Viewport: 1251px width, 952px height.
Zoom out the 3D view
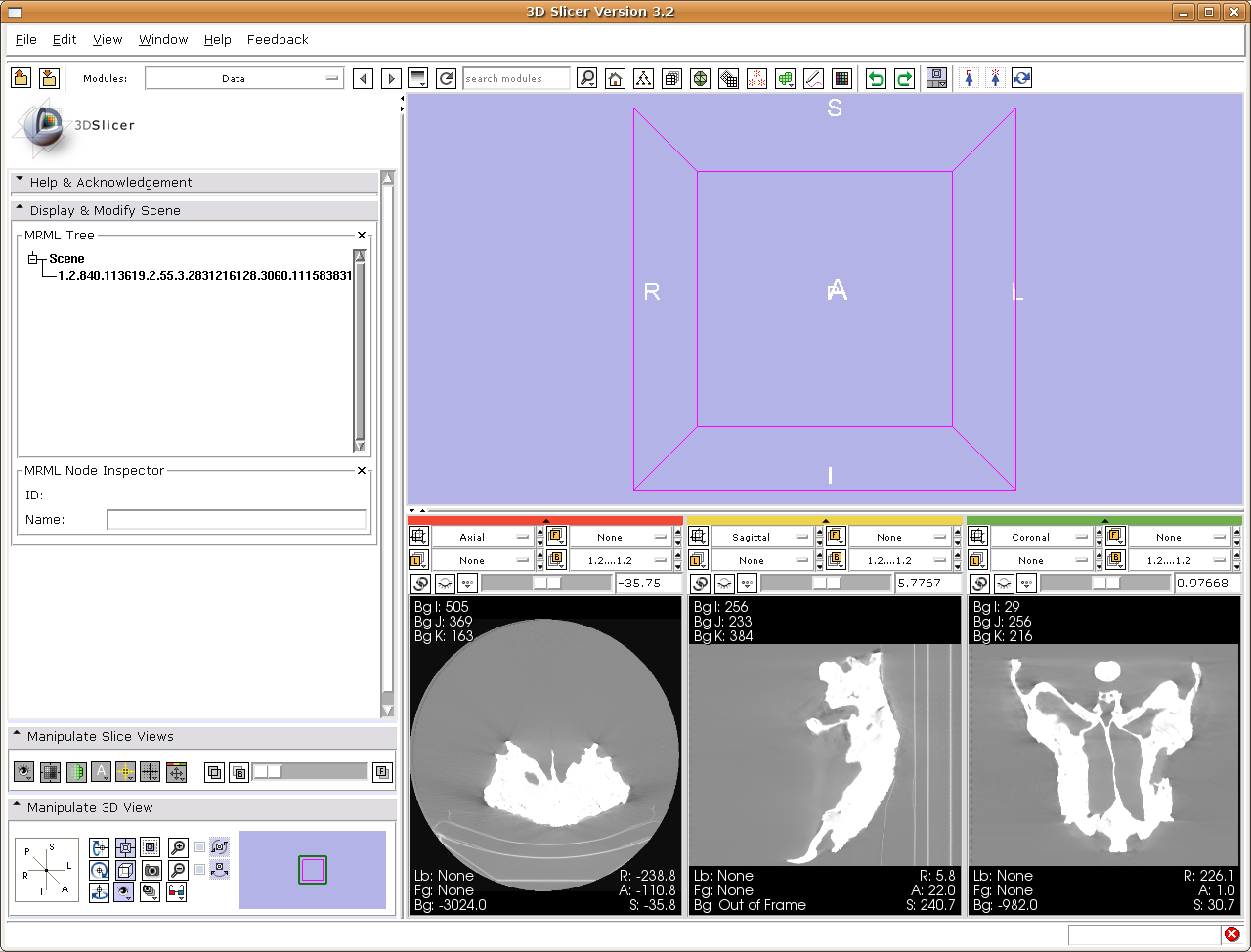pos(178,870)
